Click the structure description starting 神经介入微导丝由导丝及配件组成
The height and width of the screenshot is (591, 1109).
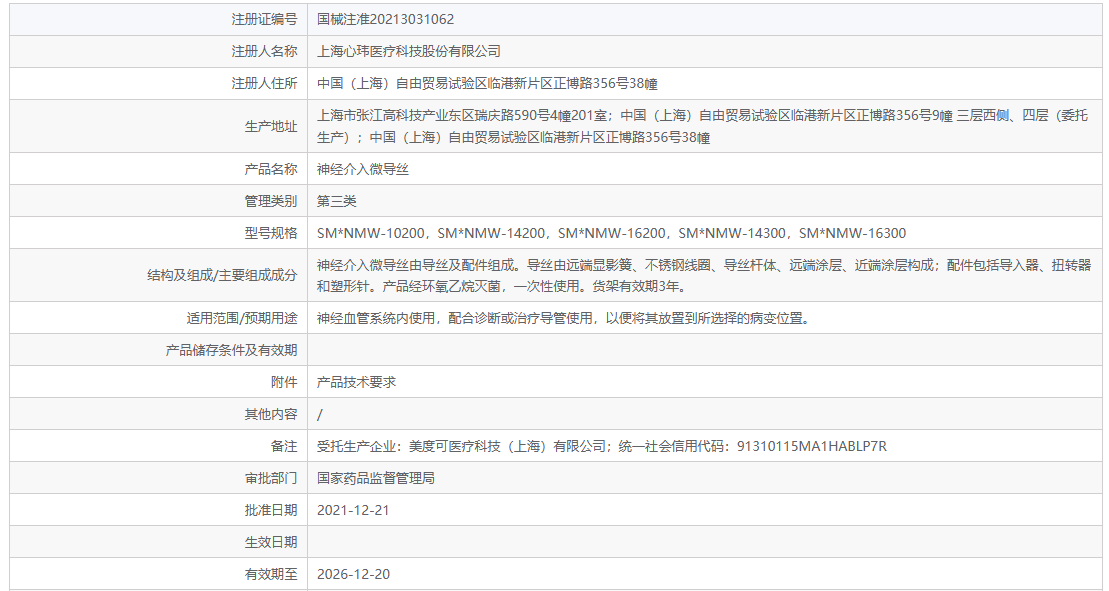(704, 276)
